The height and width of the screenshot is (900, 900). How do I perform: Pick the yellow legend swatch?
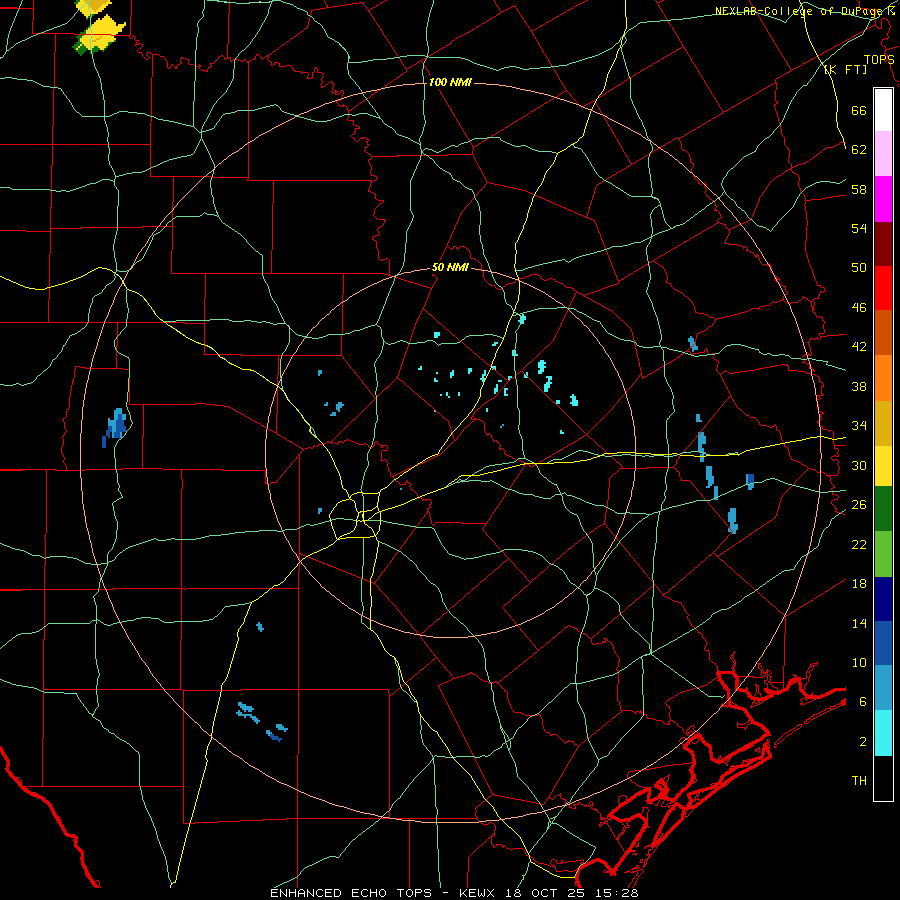point(883,466)
